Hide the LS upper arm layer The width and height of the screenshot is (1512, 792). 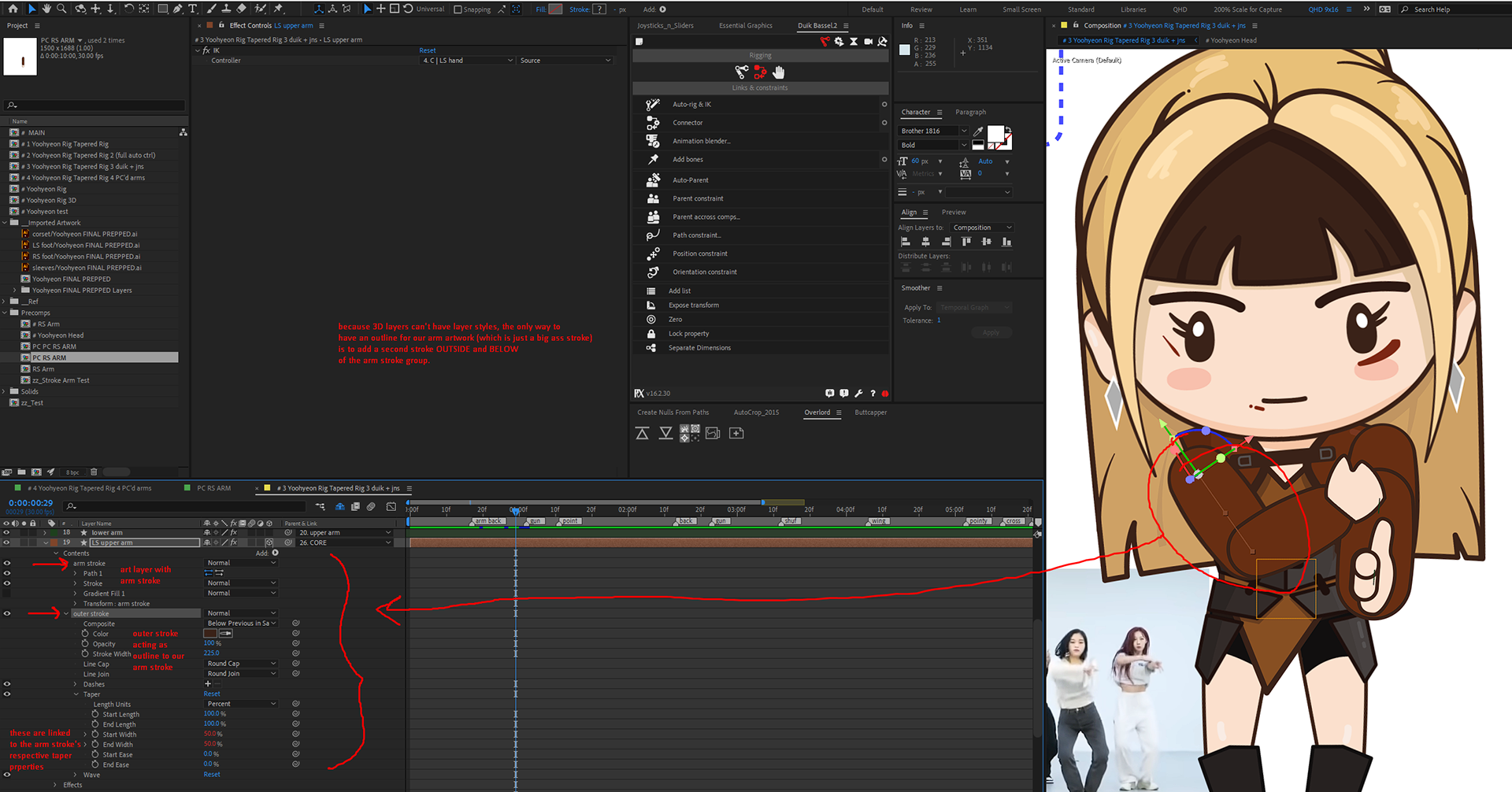pos(7,542)
